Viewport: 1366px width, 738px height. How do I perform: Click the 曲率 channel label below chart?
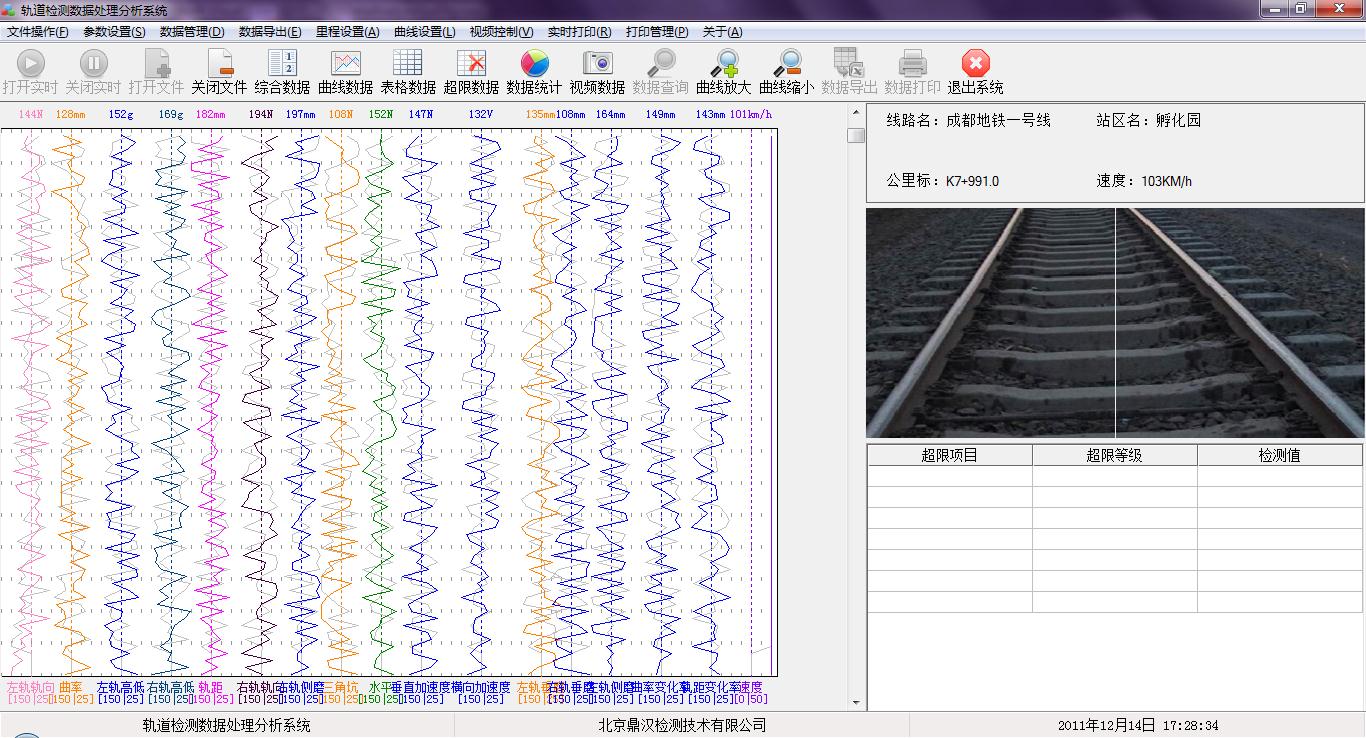(x=71, y=687)
